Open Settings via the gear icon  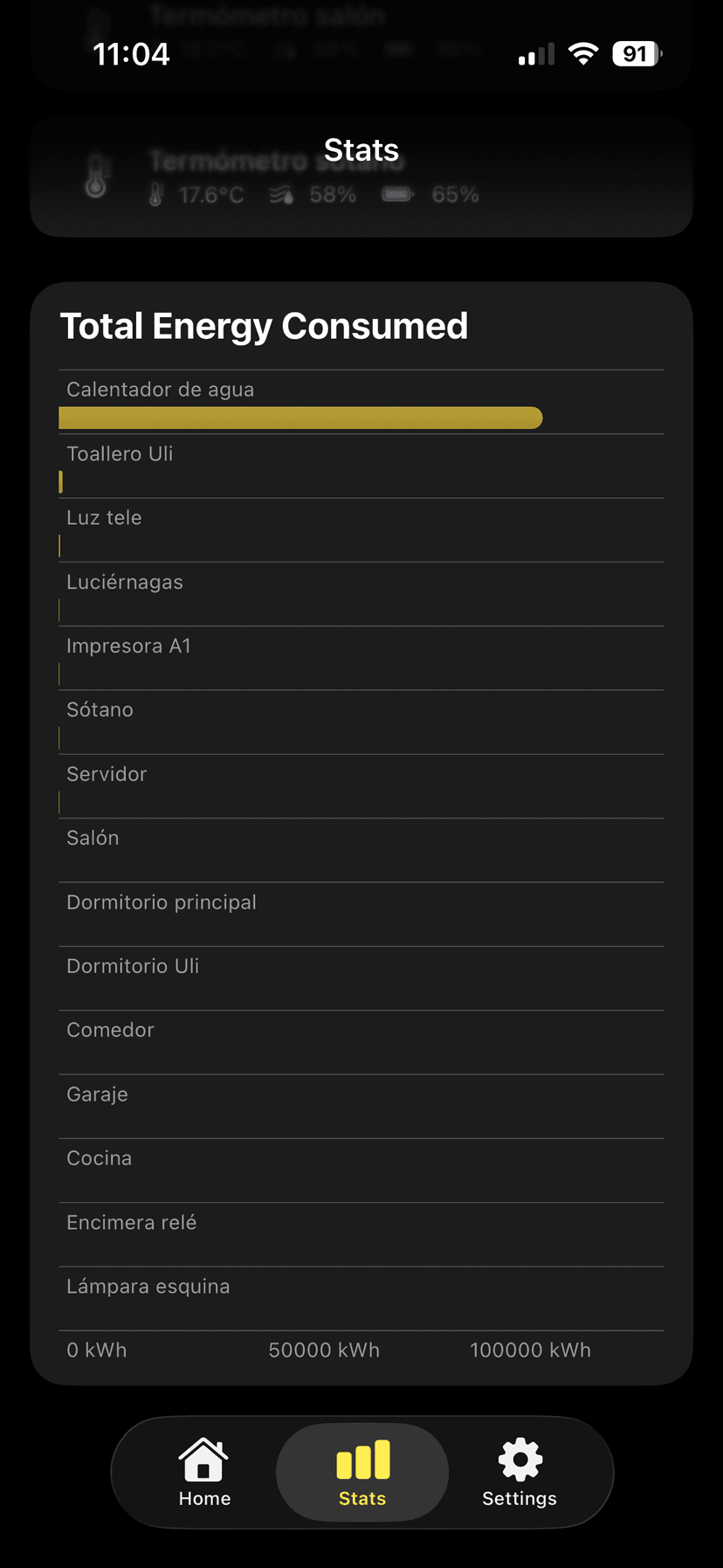(x=520, y=1459)
